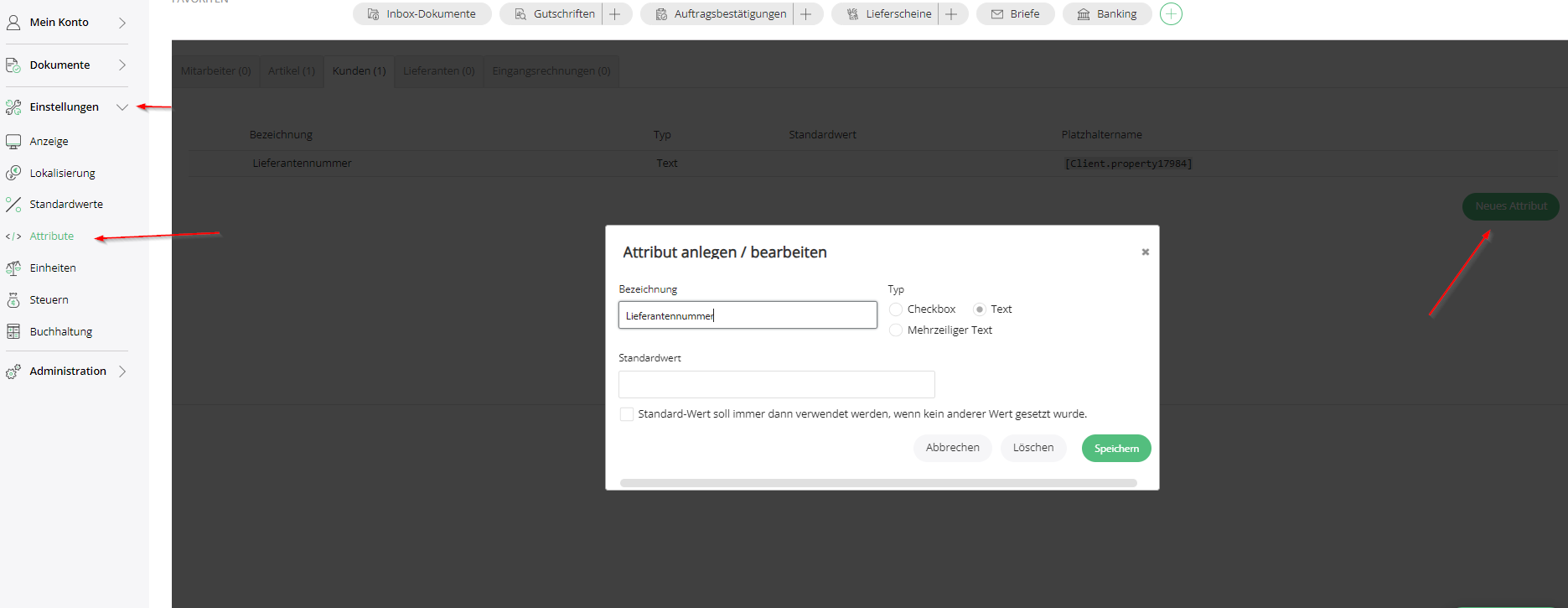Click the Briefe envelope icon

pos(997,14)
